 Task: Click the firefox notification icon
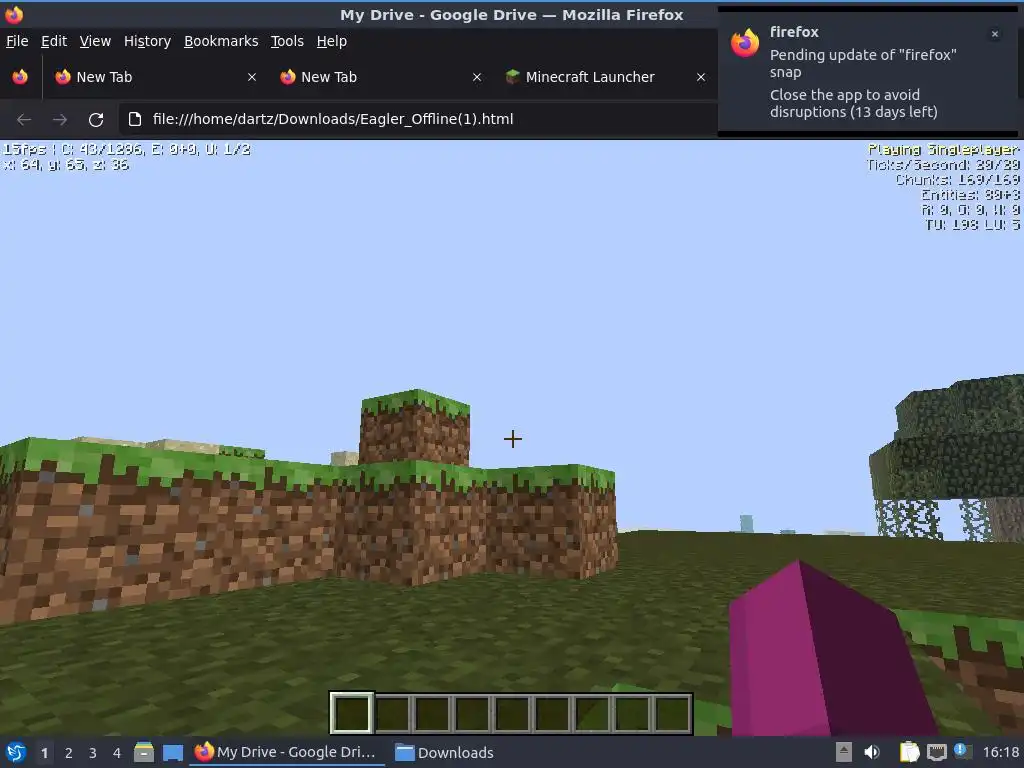[x=745, y=42]
